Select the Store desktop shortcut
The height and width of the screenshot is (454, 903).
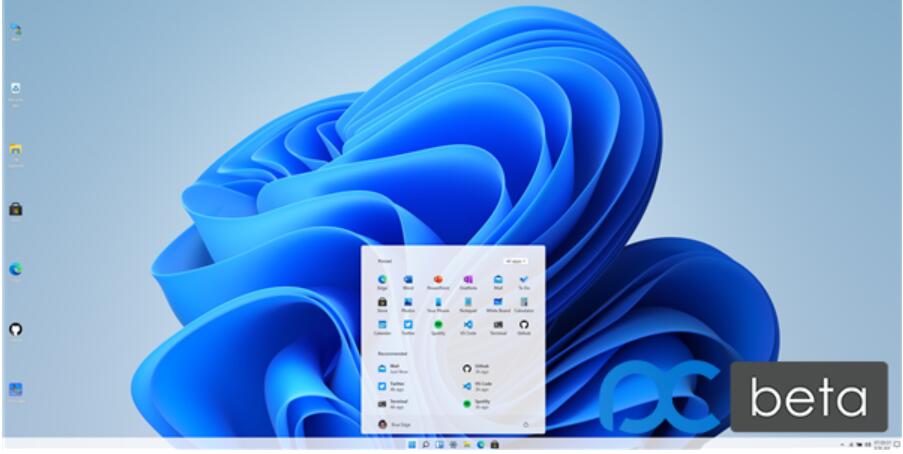16,211
